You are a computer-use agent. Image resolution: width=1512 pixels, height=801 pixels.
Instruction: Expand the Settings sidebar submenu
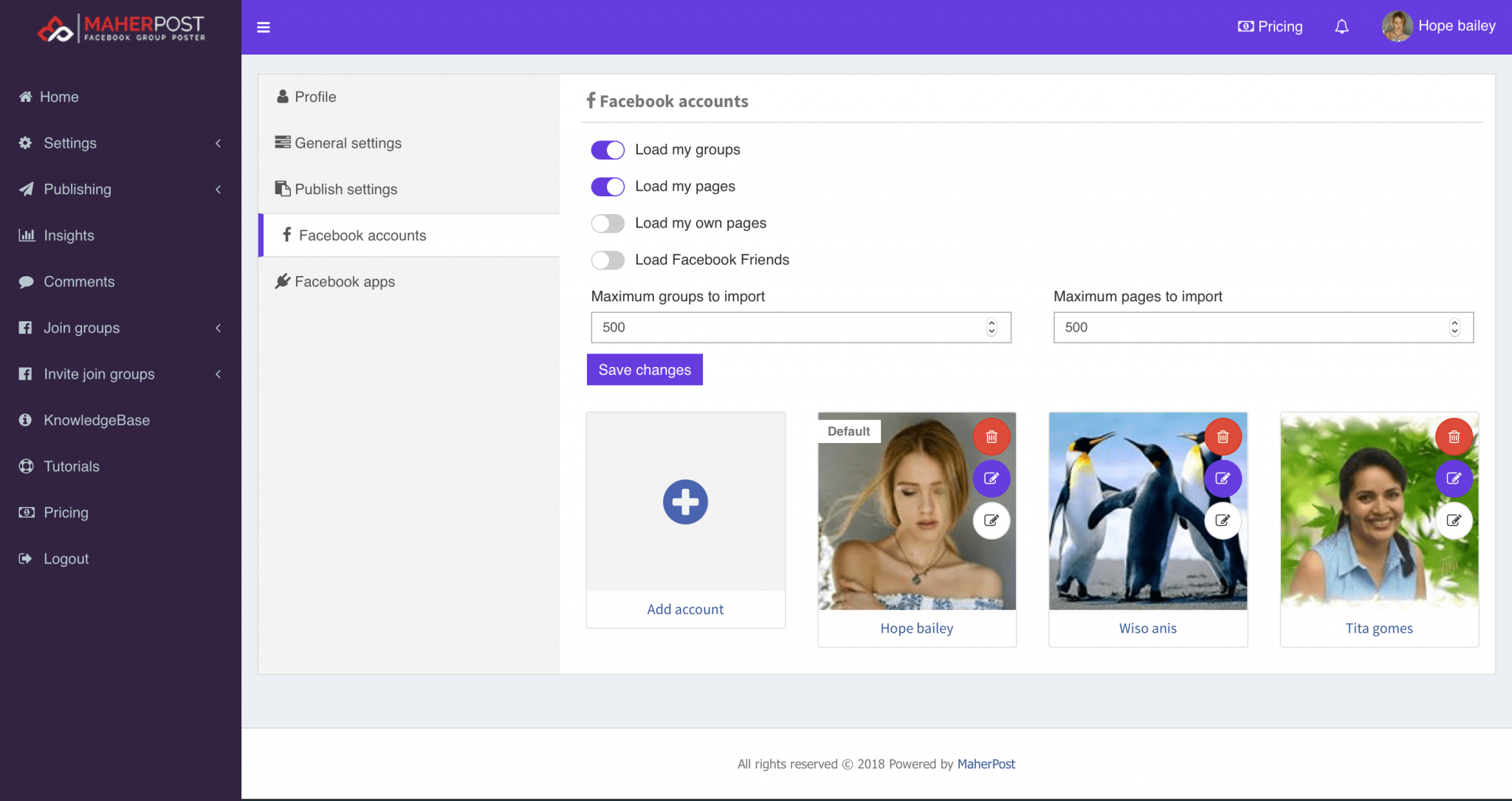click(x=71, y=142)
